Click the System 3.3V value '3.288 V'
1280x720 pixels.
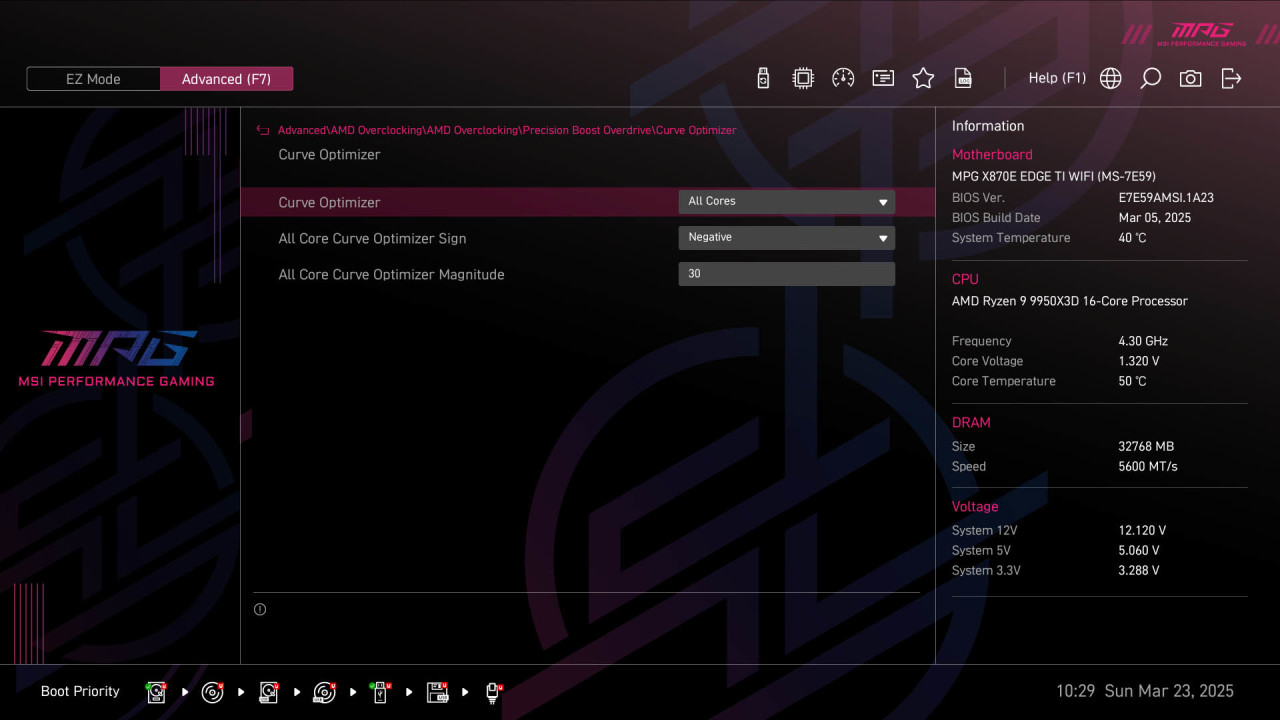tap(1139, 571)
